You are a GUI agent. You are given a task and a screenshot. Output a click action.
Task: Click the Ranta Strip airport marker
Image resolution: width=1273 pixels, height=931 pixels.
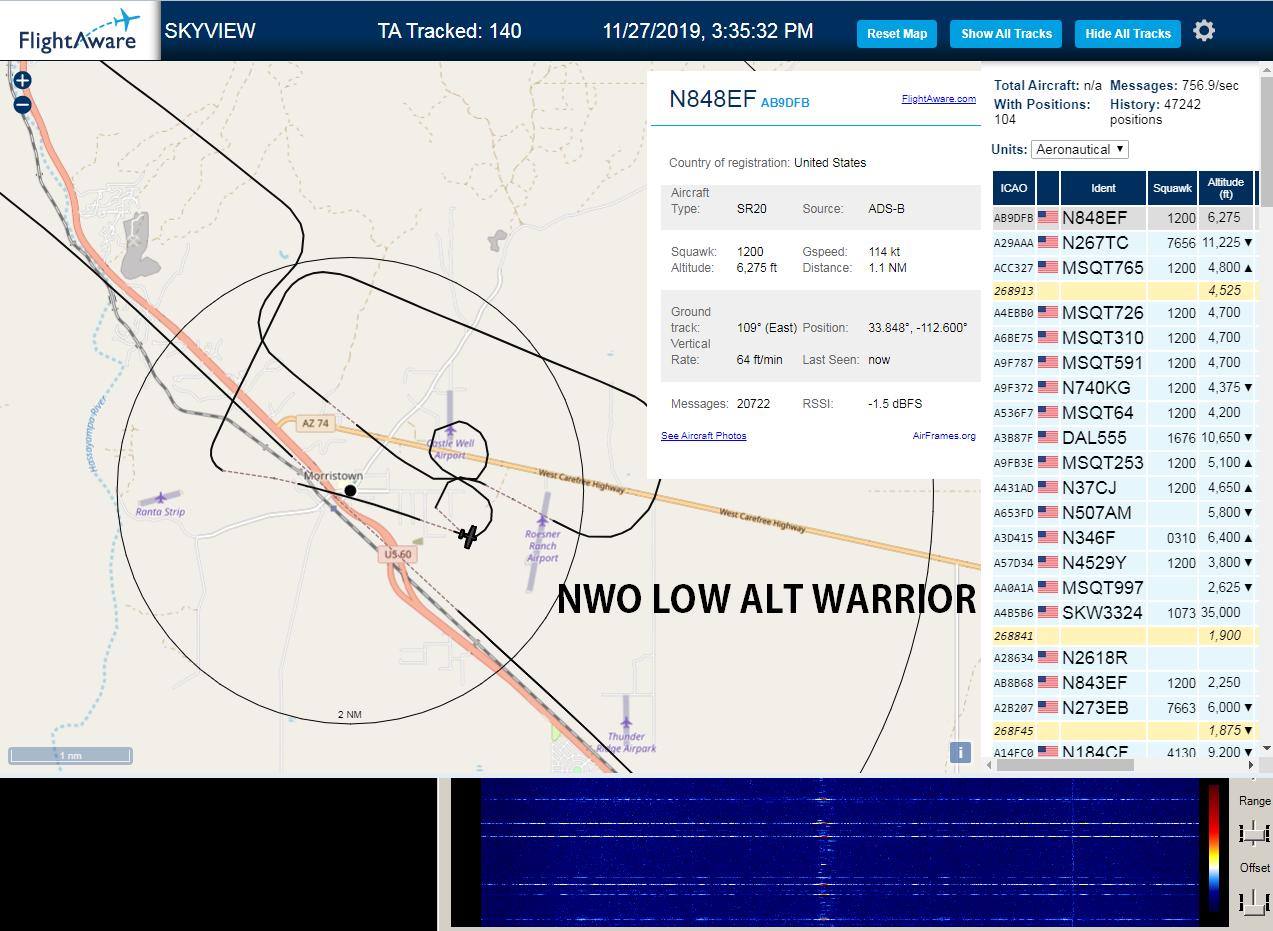click(161, 497)
